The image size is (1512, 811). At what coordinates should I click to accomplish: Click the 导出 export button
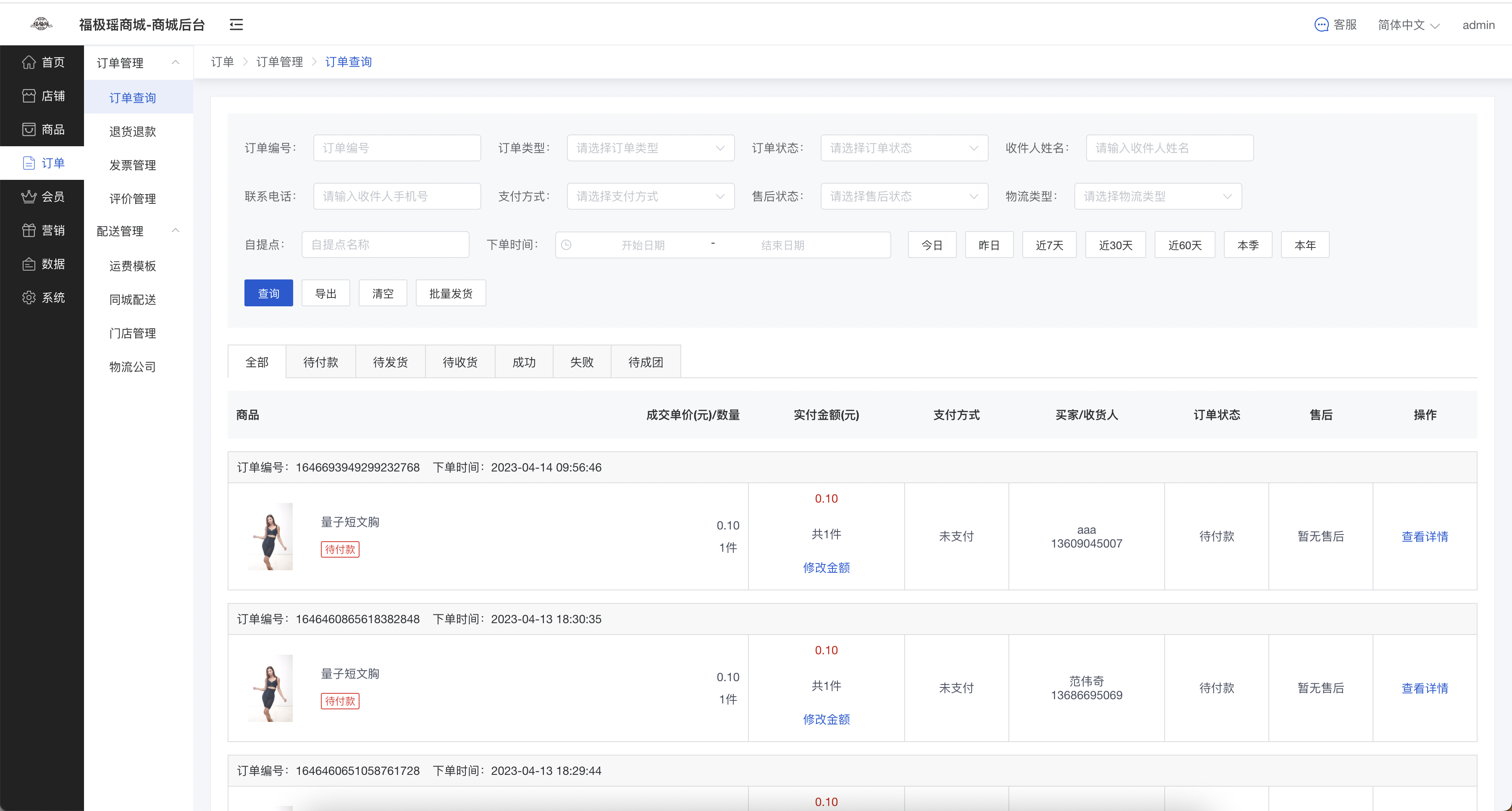[x=326, y=293]
